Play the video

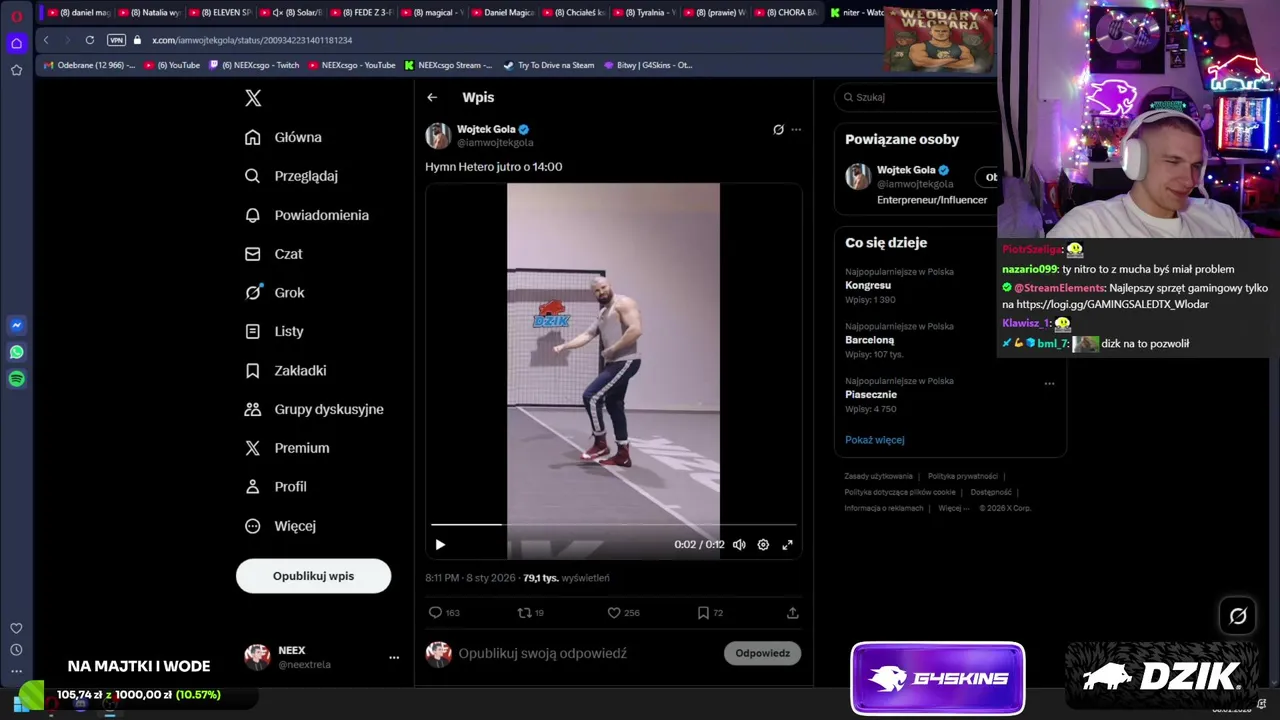(440, 545)
